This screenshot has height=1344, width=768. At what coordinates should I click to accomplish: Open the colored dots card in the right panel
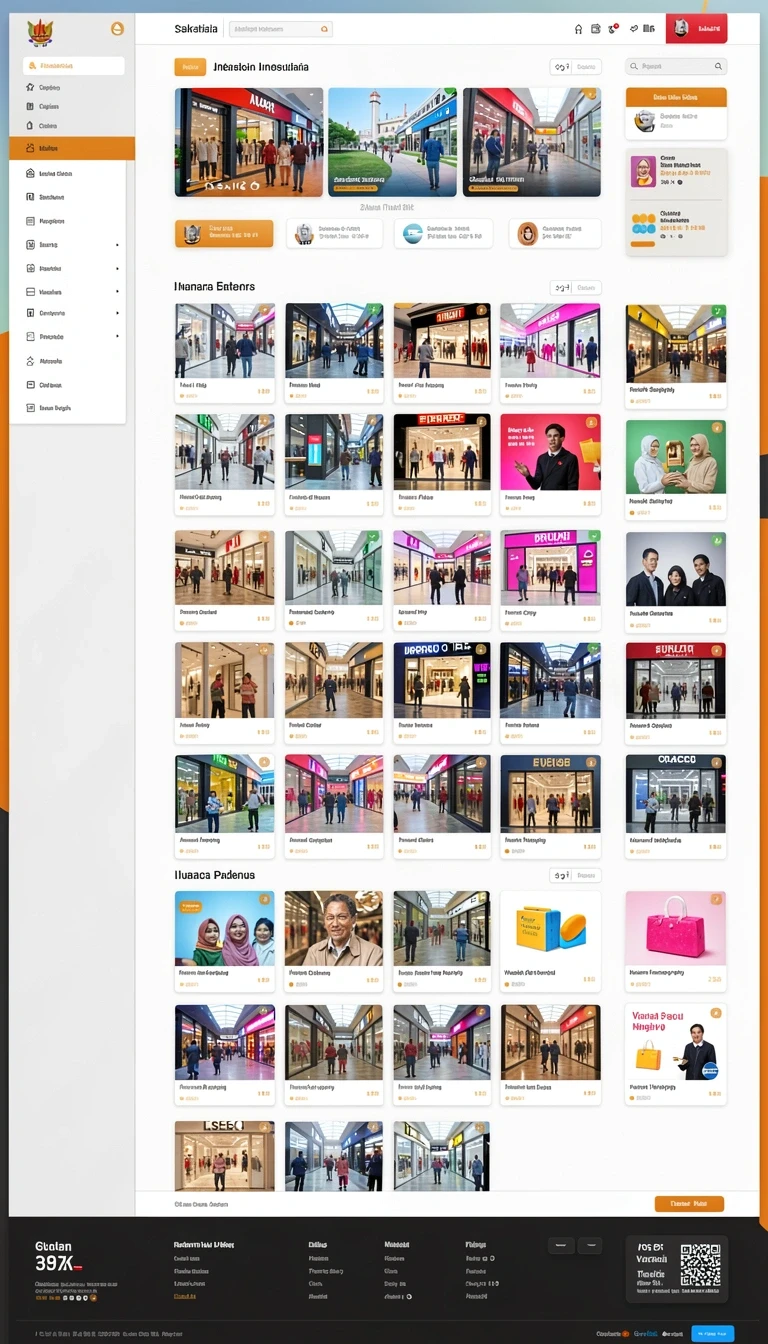[x=676, y=227]
